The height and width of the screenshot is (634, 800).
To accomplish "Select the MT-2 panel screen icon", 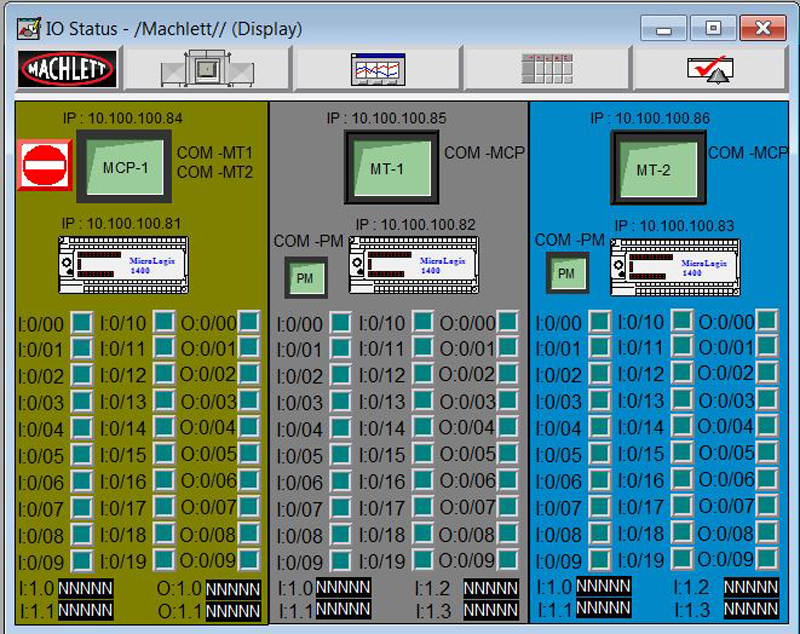I will coord(658,168).
